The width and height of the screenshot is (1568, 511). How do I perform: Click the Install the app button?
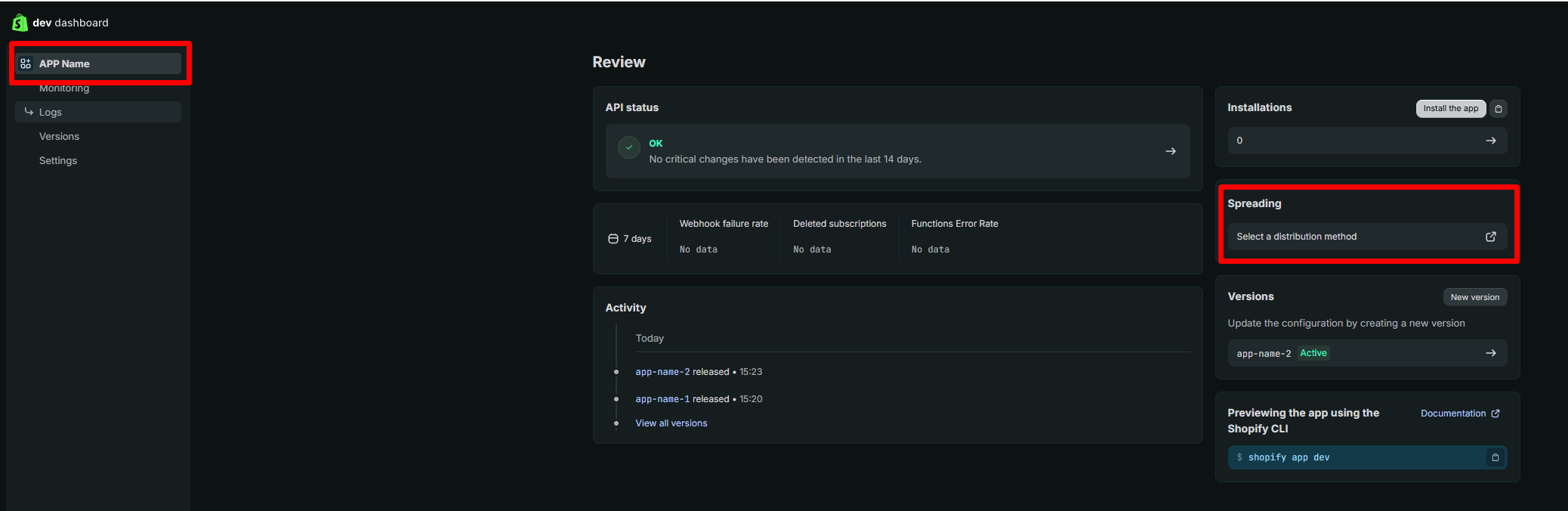tap(1451, 109)
